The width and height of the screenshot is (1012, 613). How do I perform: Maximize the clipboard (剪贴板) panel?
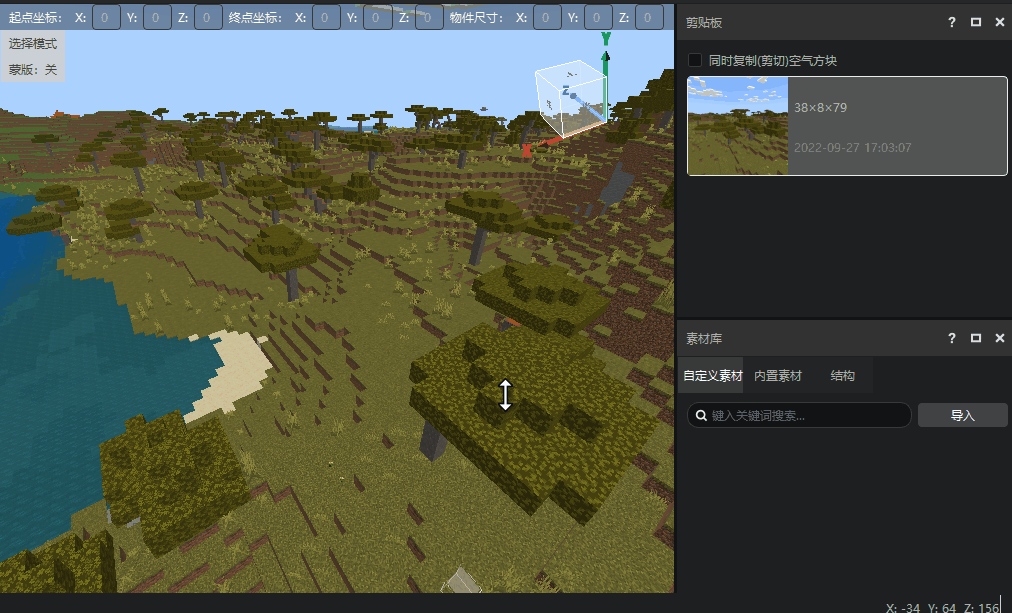point(976,22)
